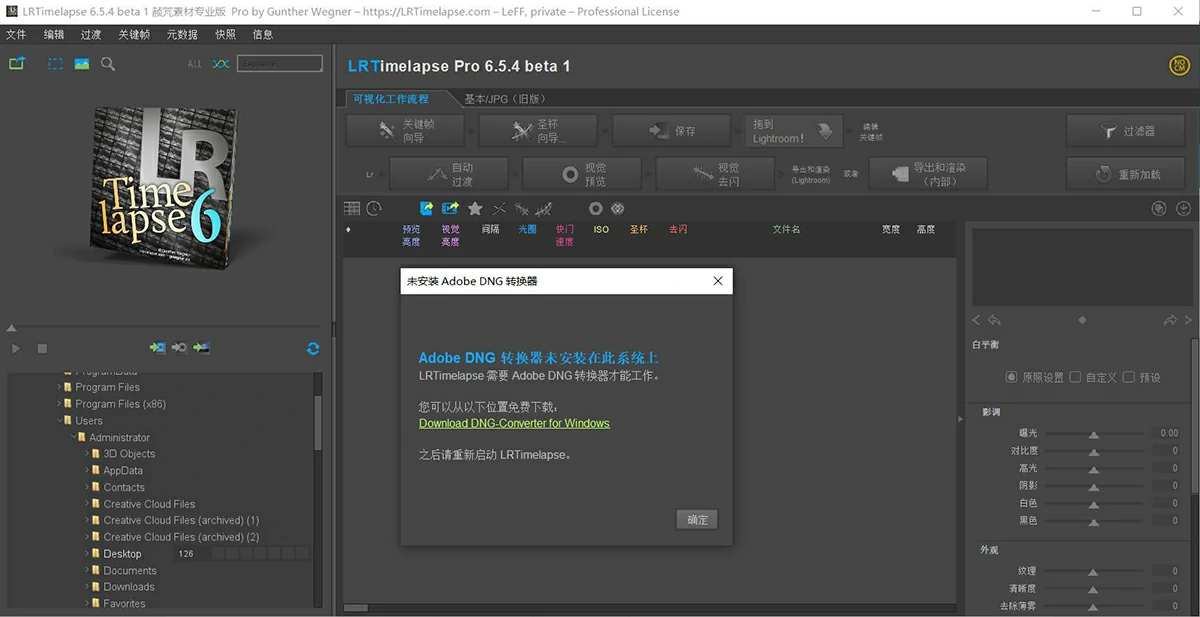Click the 曝光 slider handle
Screen dimensions: 1200x617
[x=1094, y=435]
